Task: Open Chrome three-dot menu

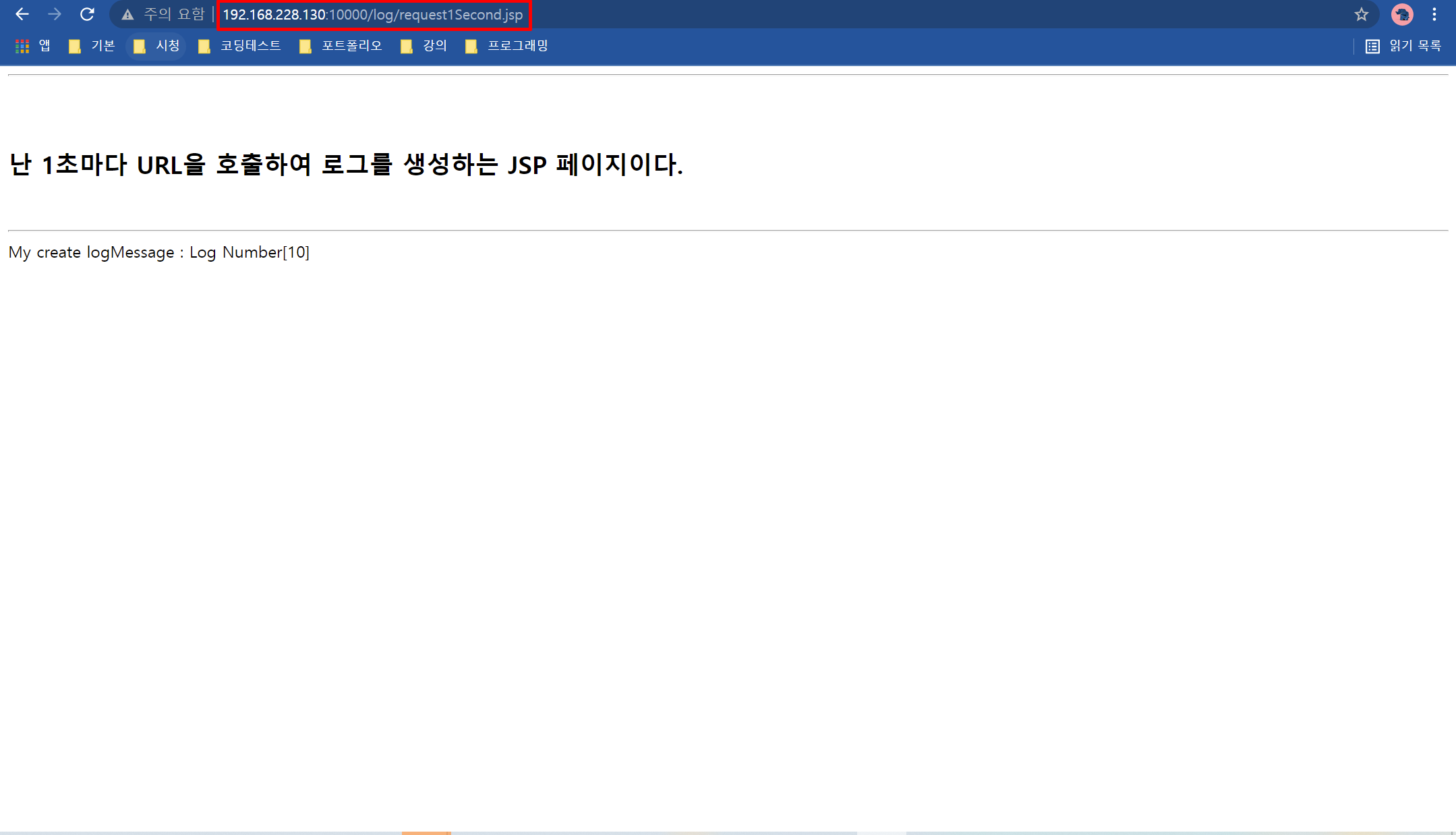Action: click(x=1434, y=14)
